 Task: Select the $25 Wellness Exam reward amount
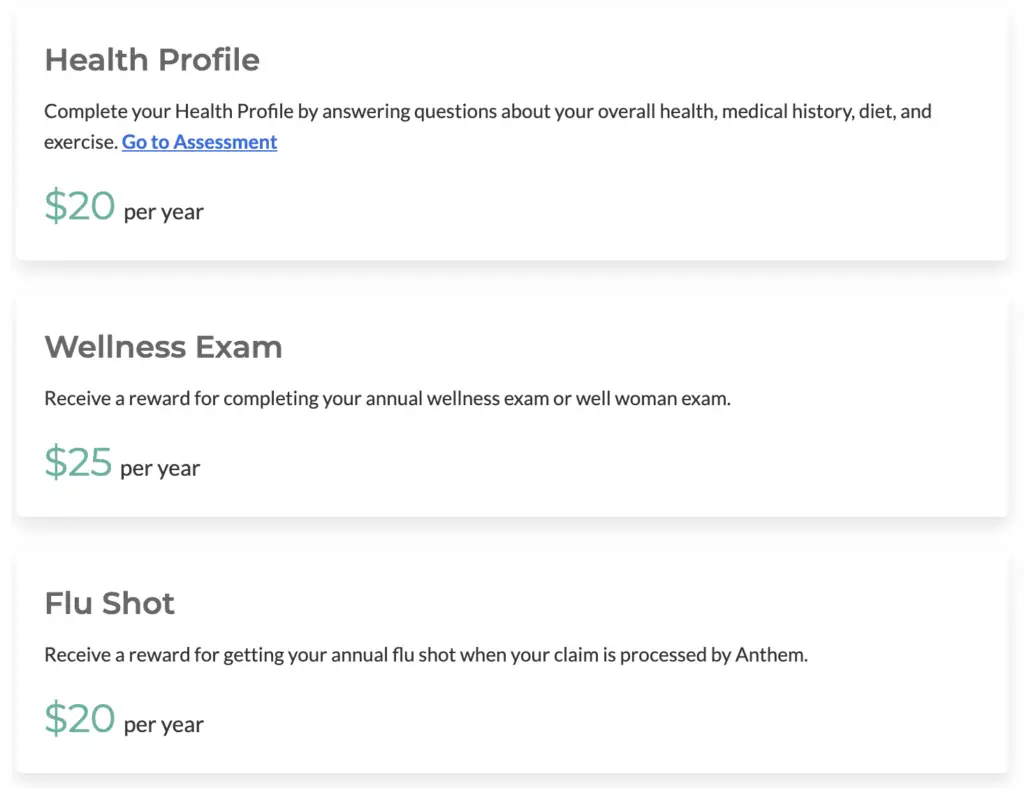(x=79, y=462)
